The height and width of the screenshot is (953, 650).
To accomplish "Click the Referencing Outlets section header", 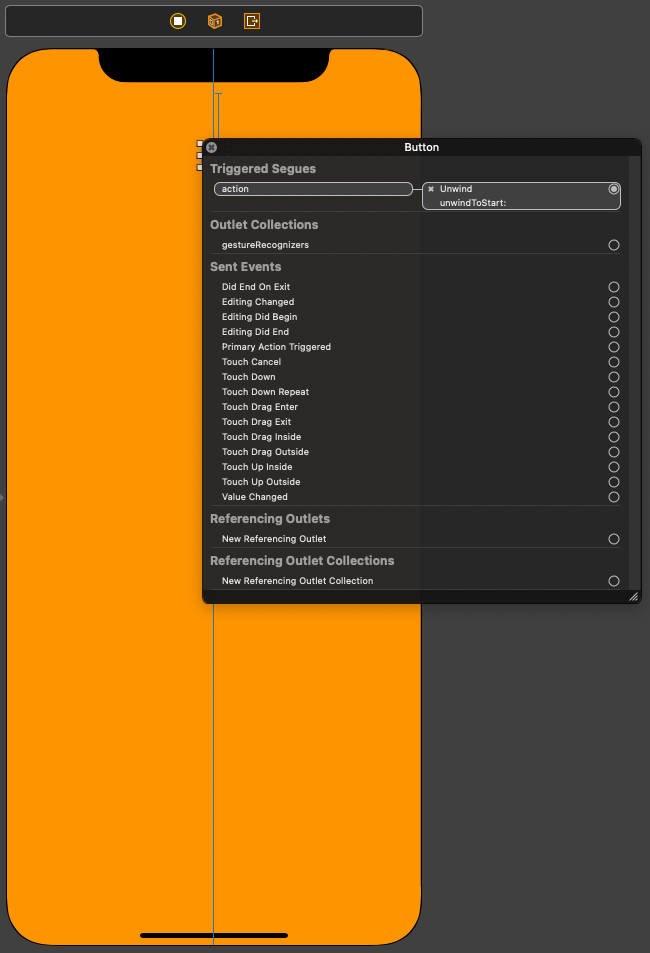I will coord(269,519).
